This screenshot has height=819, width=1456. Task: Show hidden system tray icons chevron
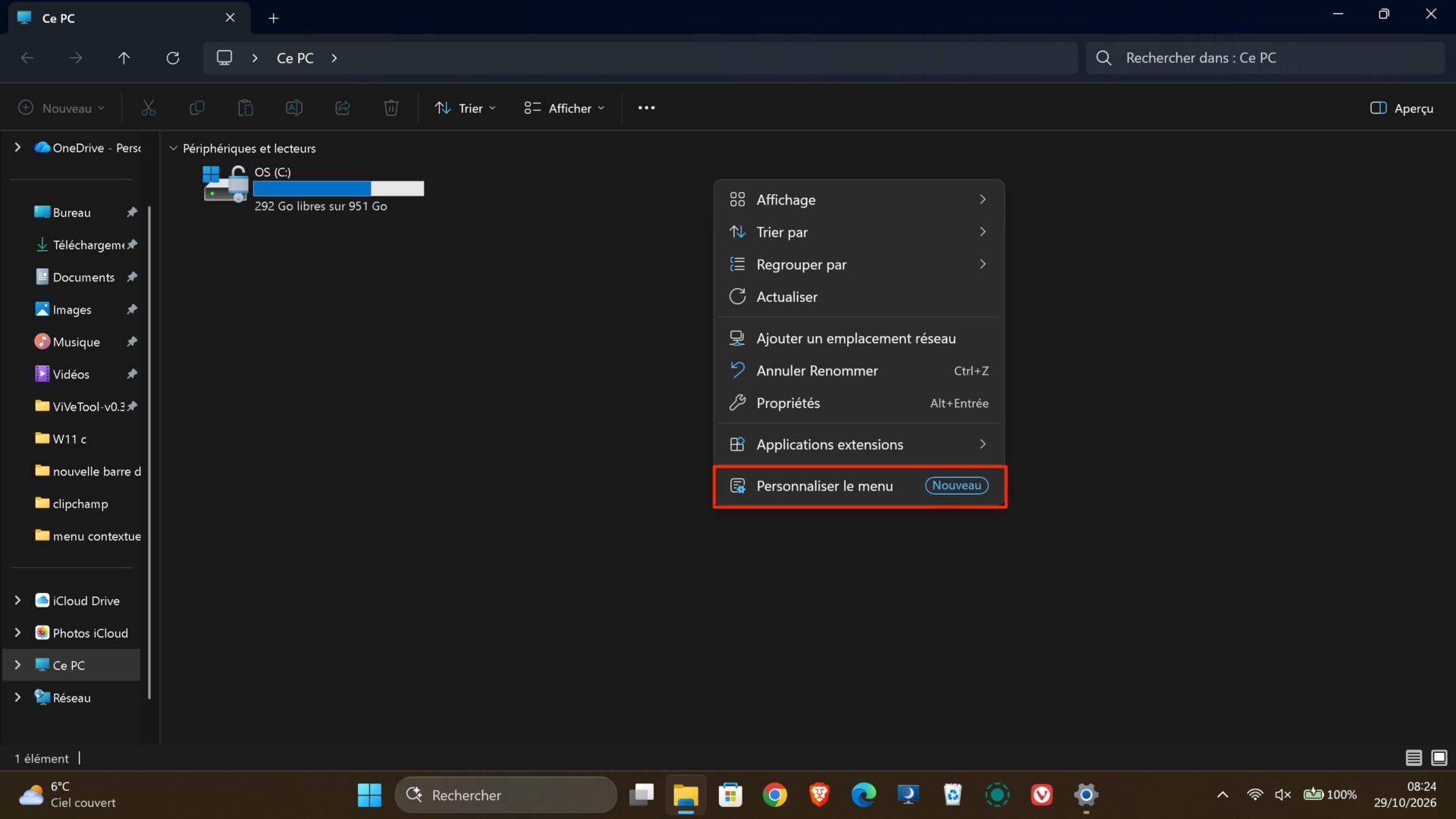tap(1222, 795)
